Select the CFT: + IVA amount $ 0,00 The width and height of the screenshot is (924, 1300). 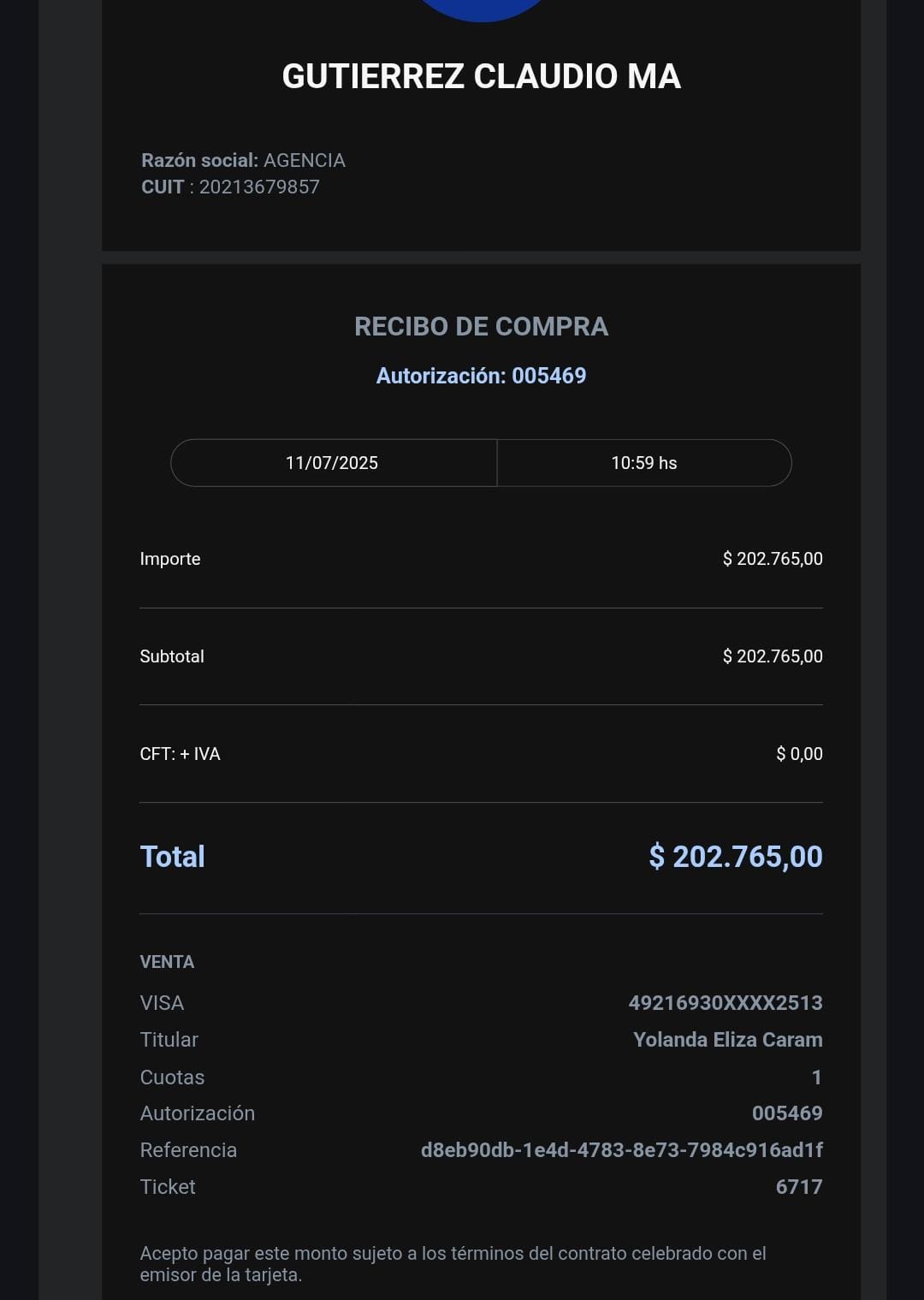point(799,754)
